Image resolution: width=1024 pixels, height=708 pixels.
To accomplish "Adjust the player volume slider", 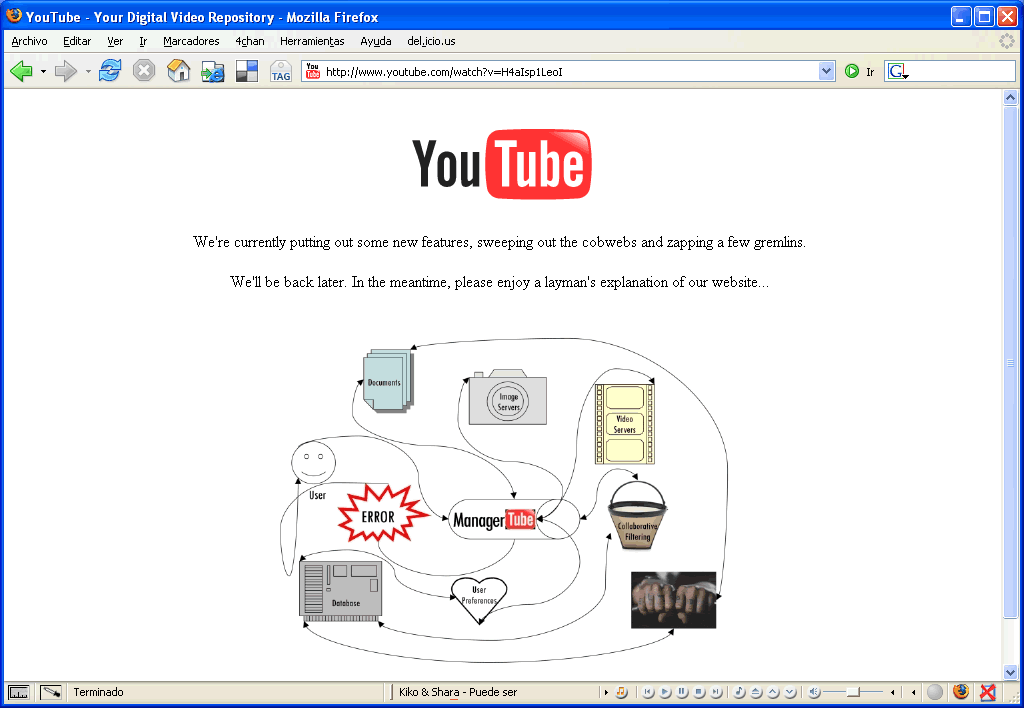I will [x=854, y=692].
